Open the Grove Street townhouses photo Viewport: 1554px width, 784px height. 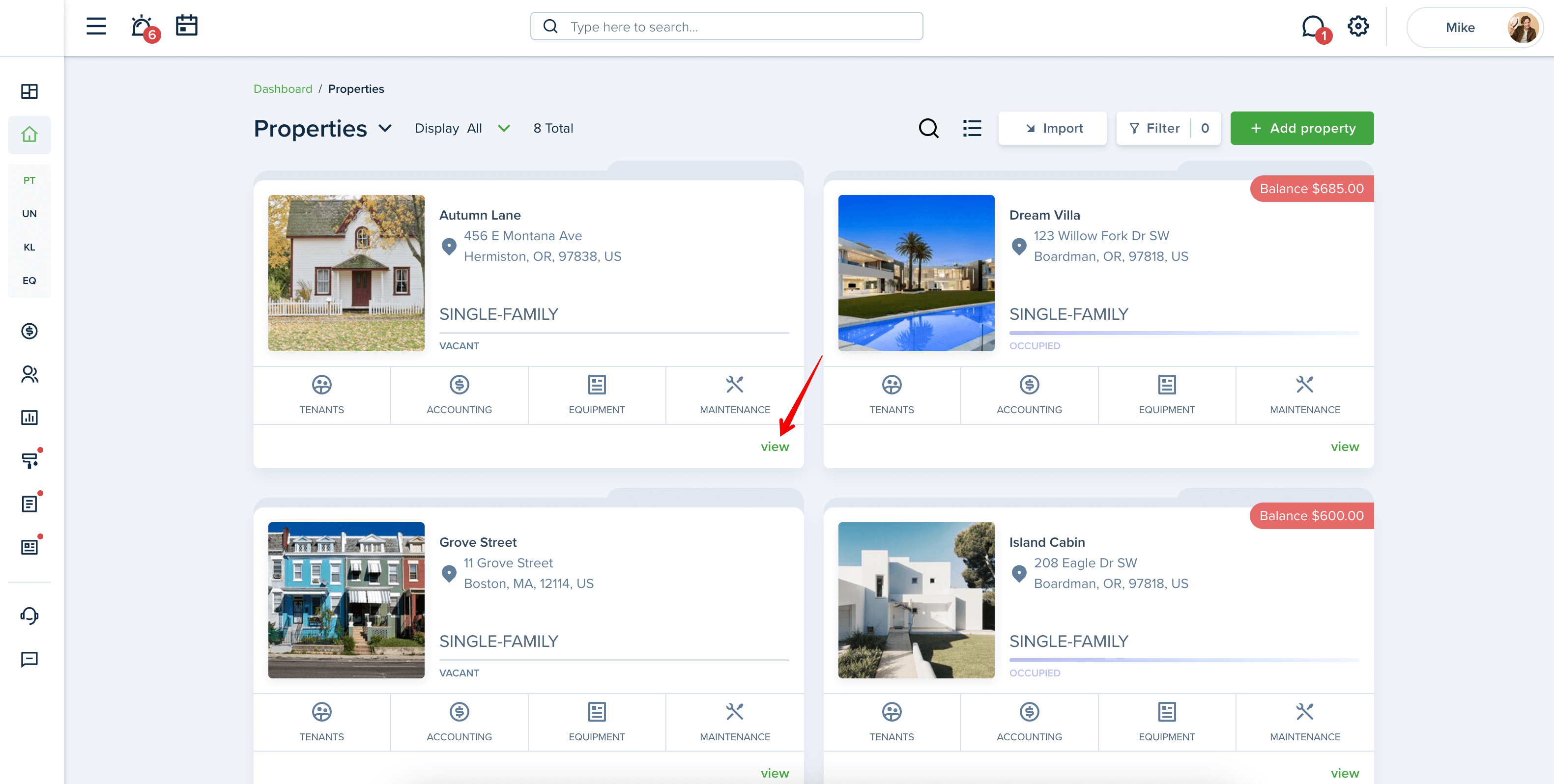[346, 600]
